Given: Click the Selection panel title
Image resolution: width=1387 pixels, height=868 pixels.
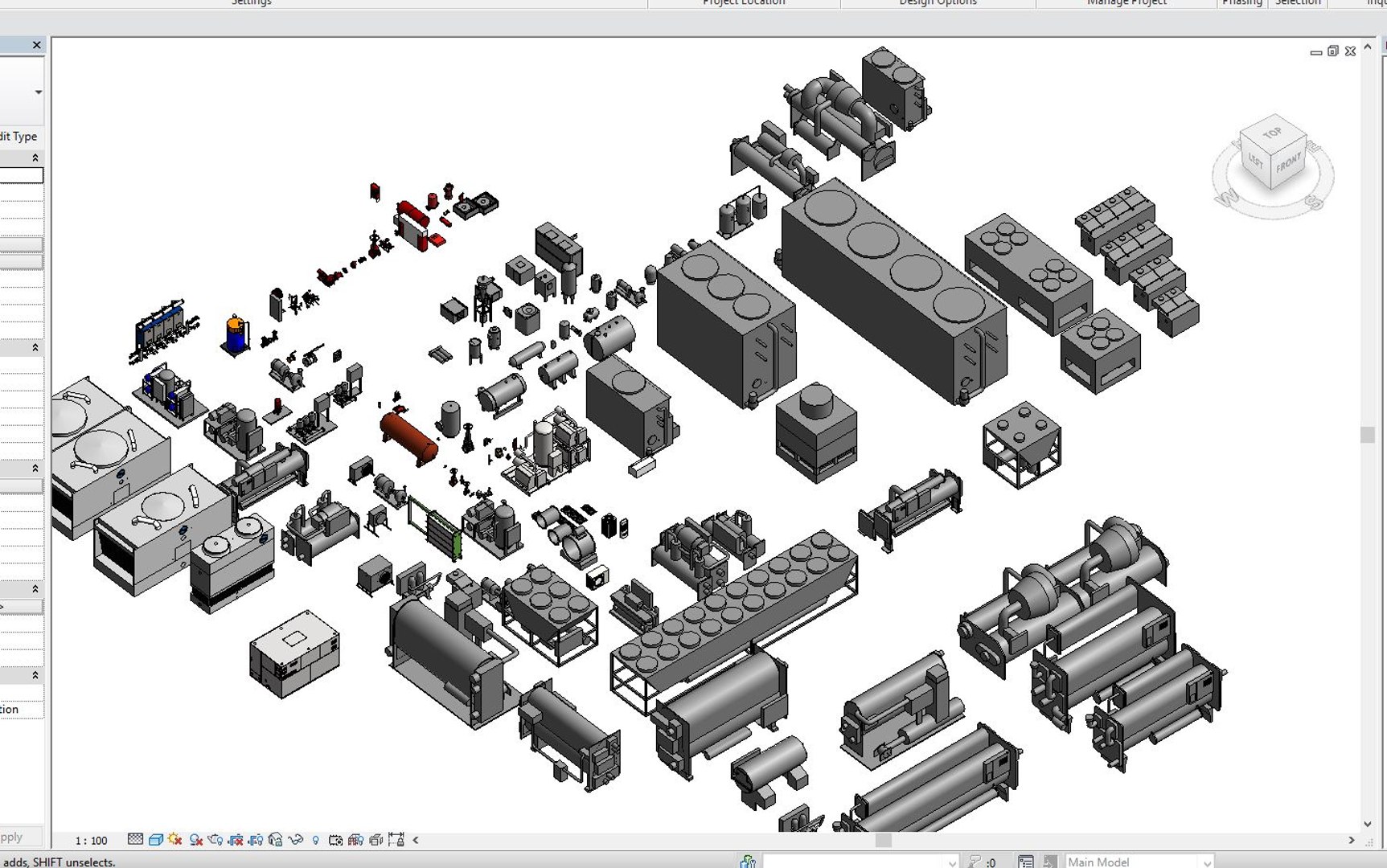Looking at the screenshot, I should click(1298, 2).
